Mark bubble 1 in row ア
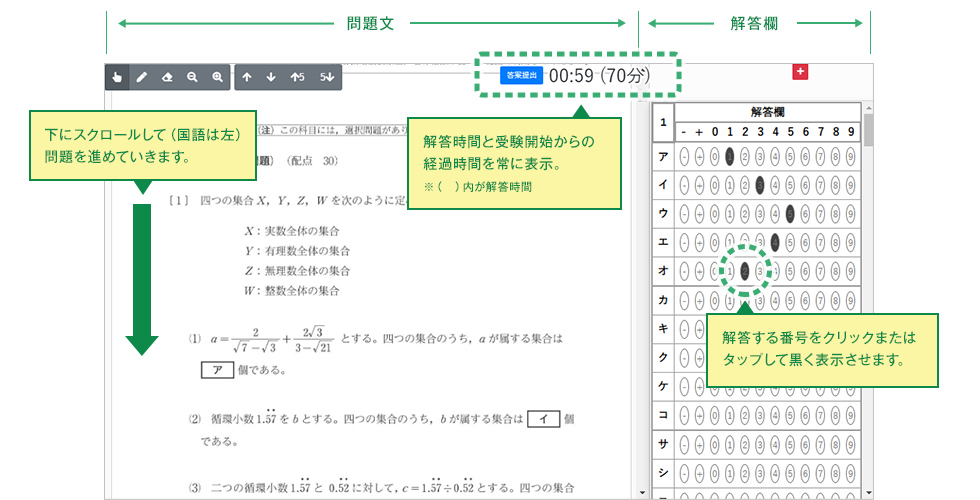The image size is (980, 500). point(729,156)
